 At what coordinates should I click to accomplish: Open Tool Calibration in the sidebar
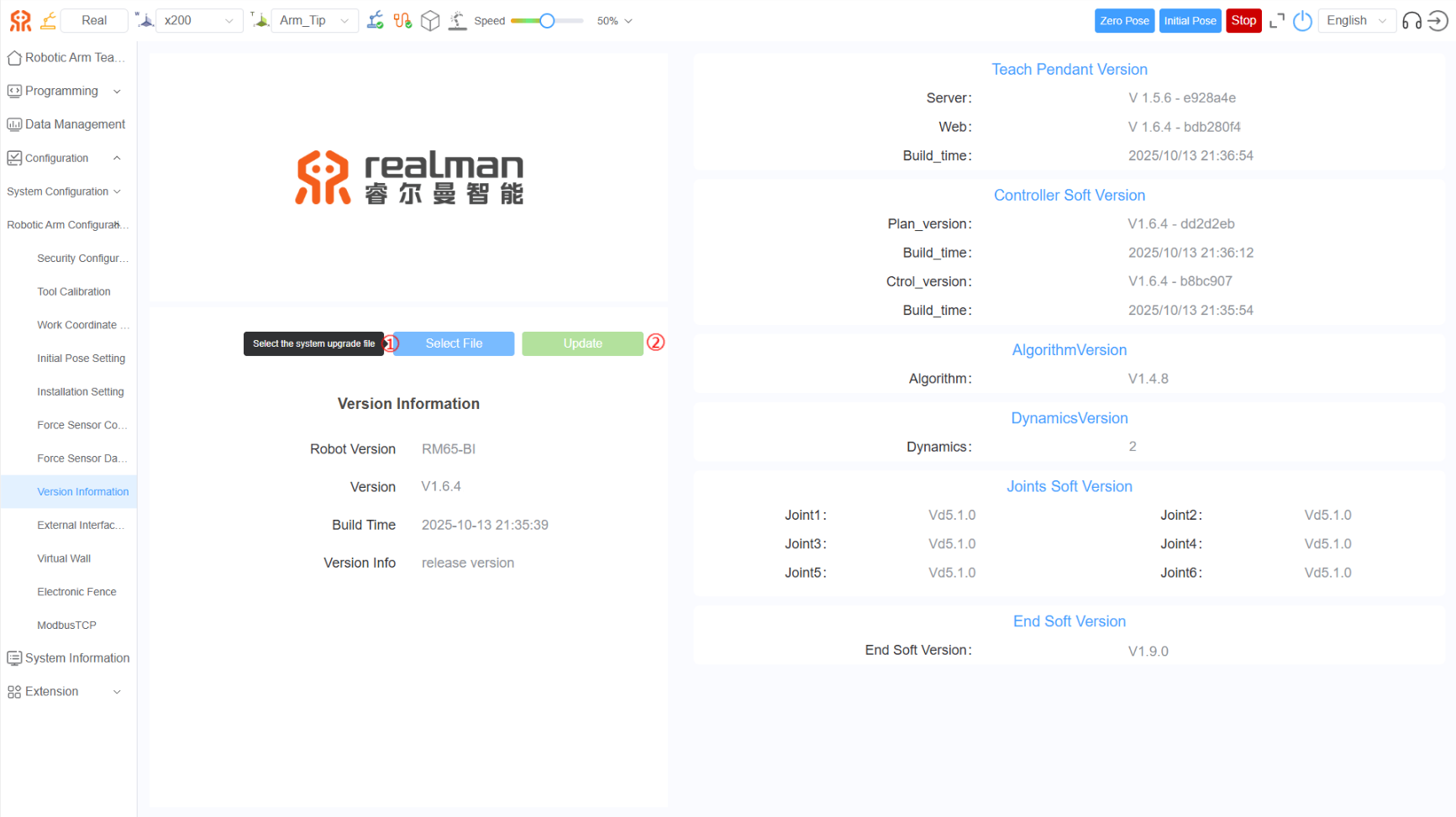[x=74, y=291]
